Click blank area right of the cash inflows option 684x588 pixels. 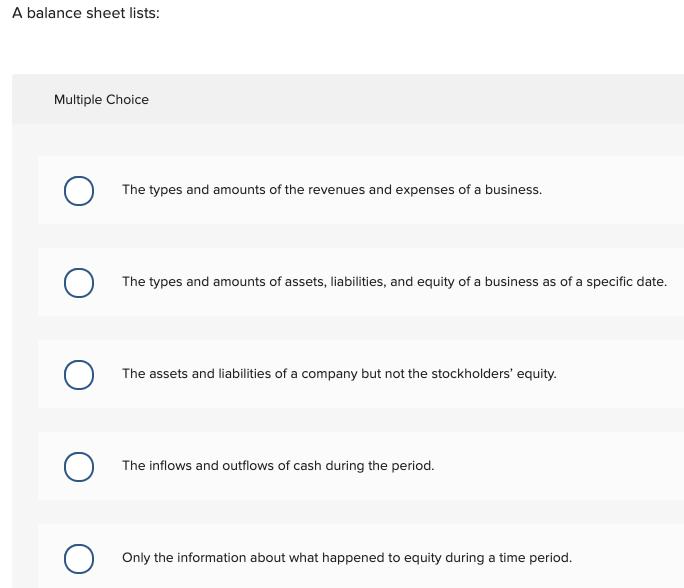560,466
